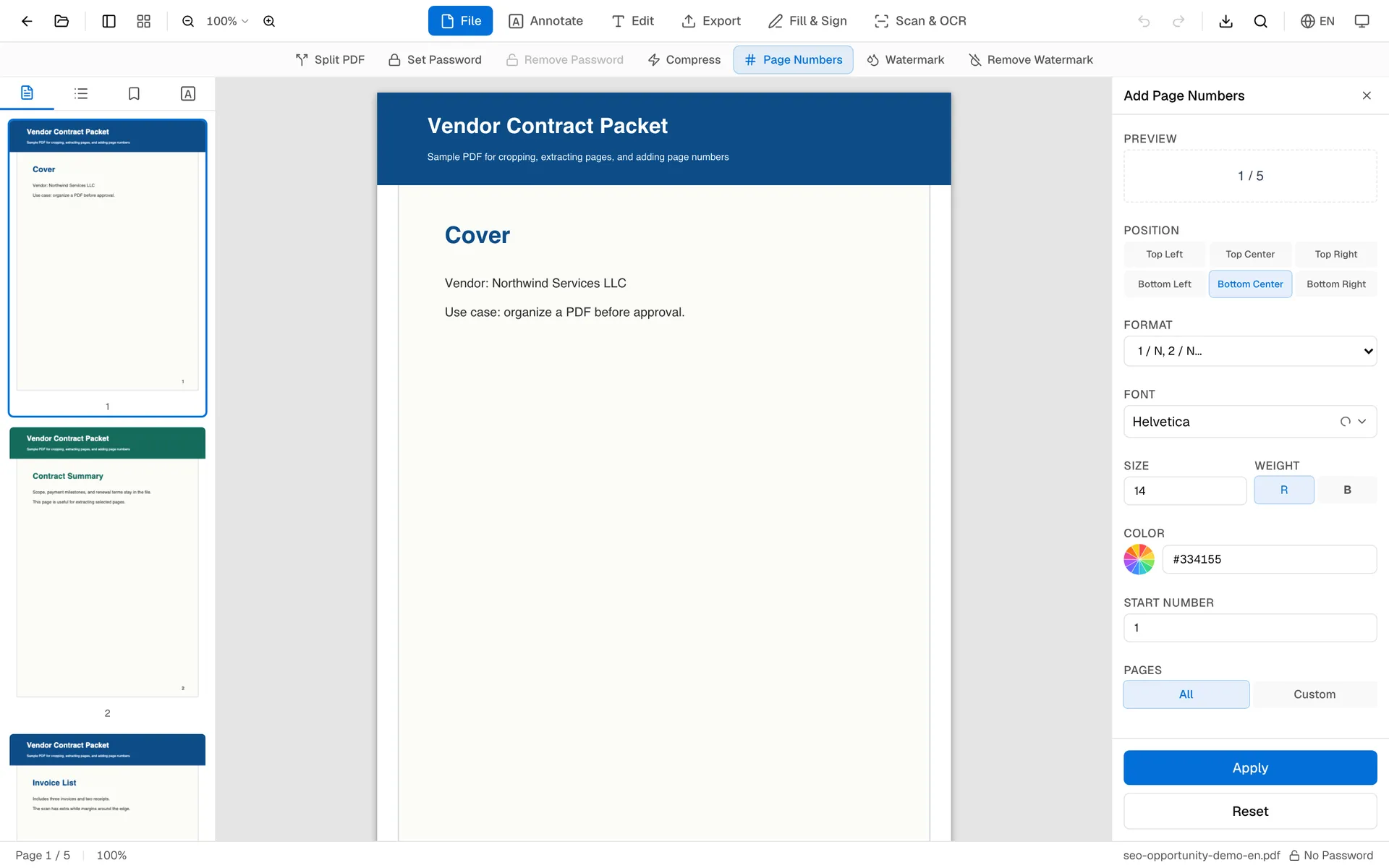The width and height of the screenshot is (1389, 868).
Task: Open file with the folder icon
Action: [x=61, y=21]
